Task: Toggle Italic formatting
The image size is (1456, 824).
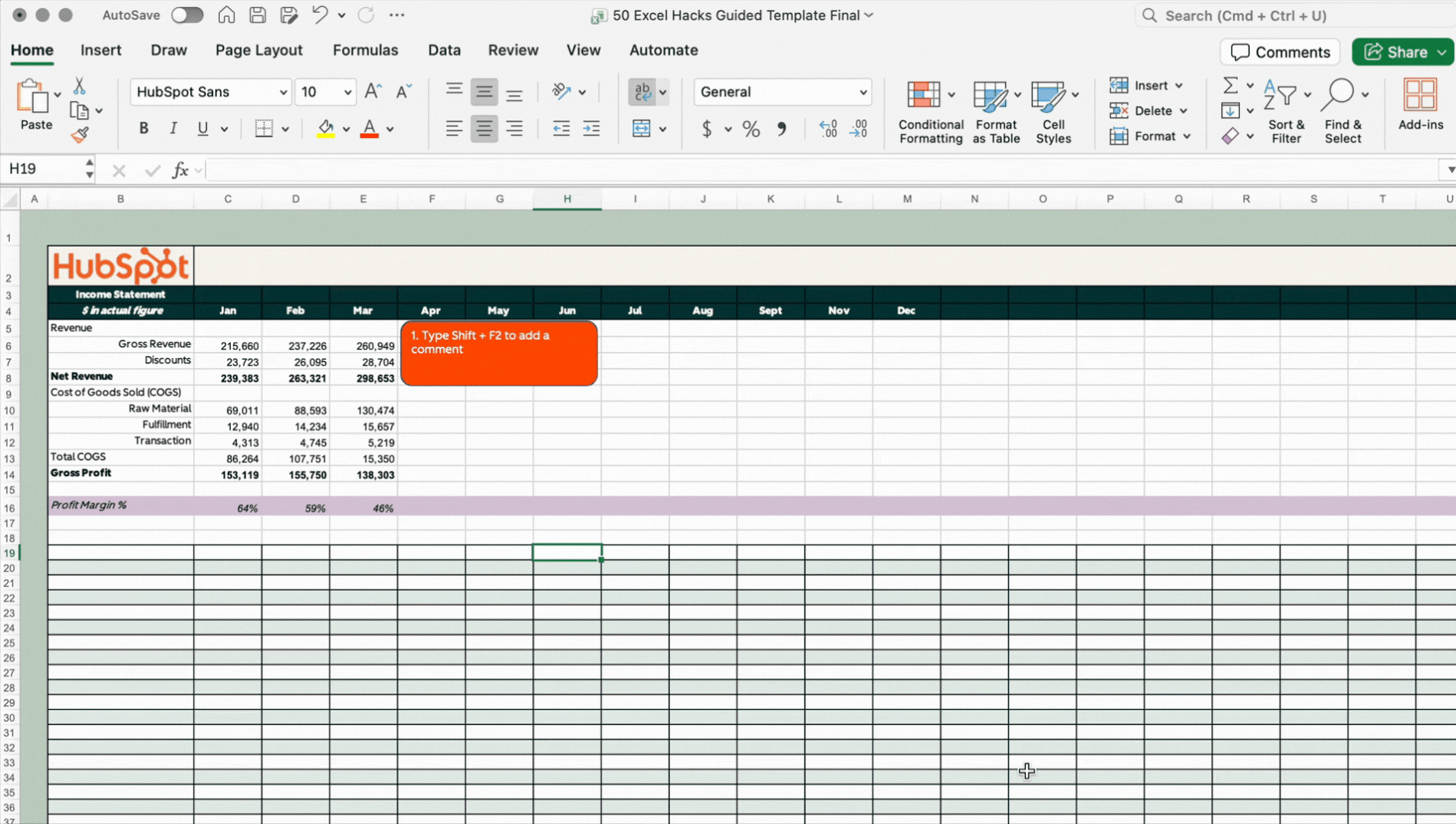Action: click(173, 129)
